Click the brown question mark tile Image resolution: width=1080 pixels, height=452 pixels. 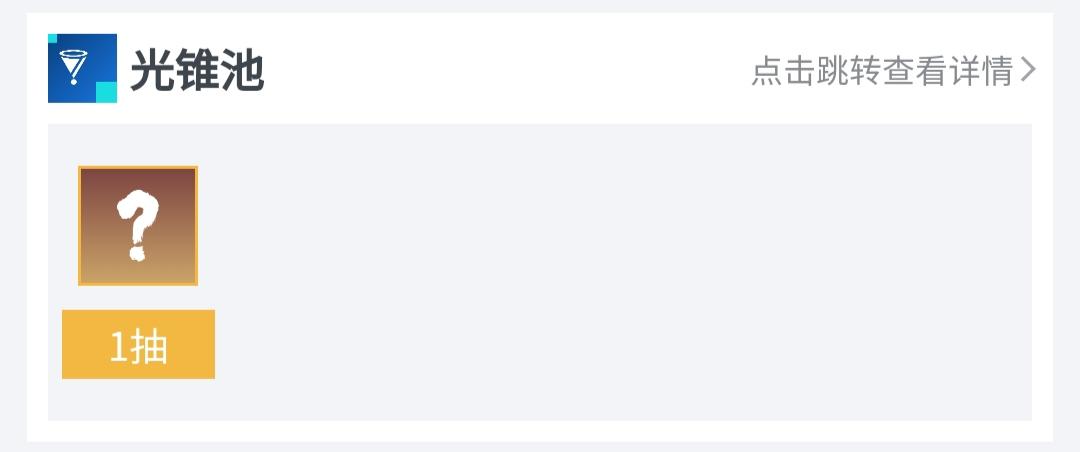point(138,226)
